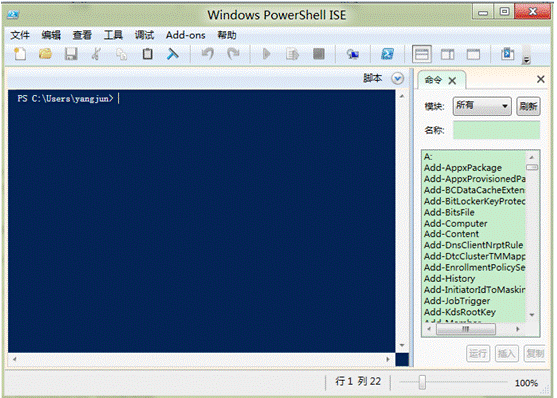
Task: Adjust the zoom slider in status bar
Action: pyautogui.click(x=422, y=382)
